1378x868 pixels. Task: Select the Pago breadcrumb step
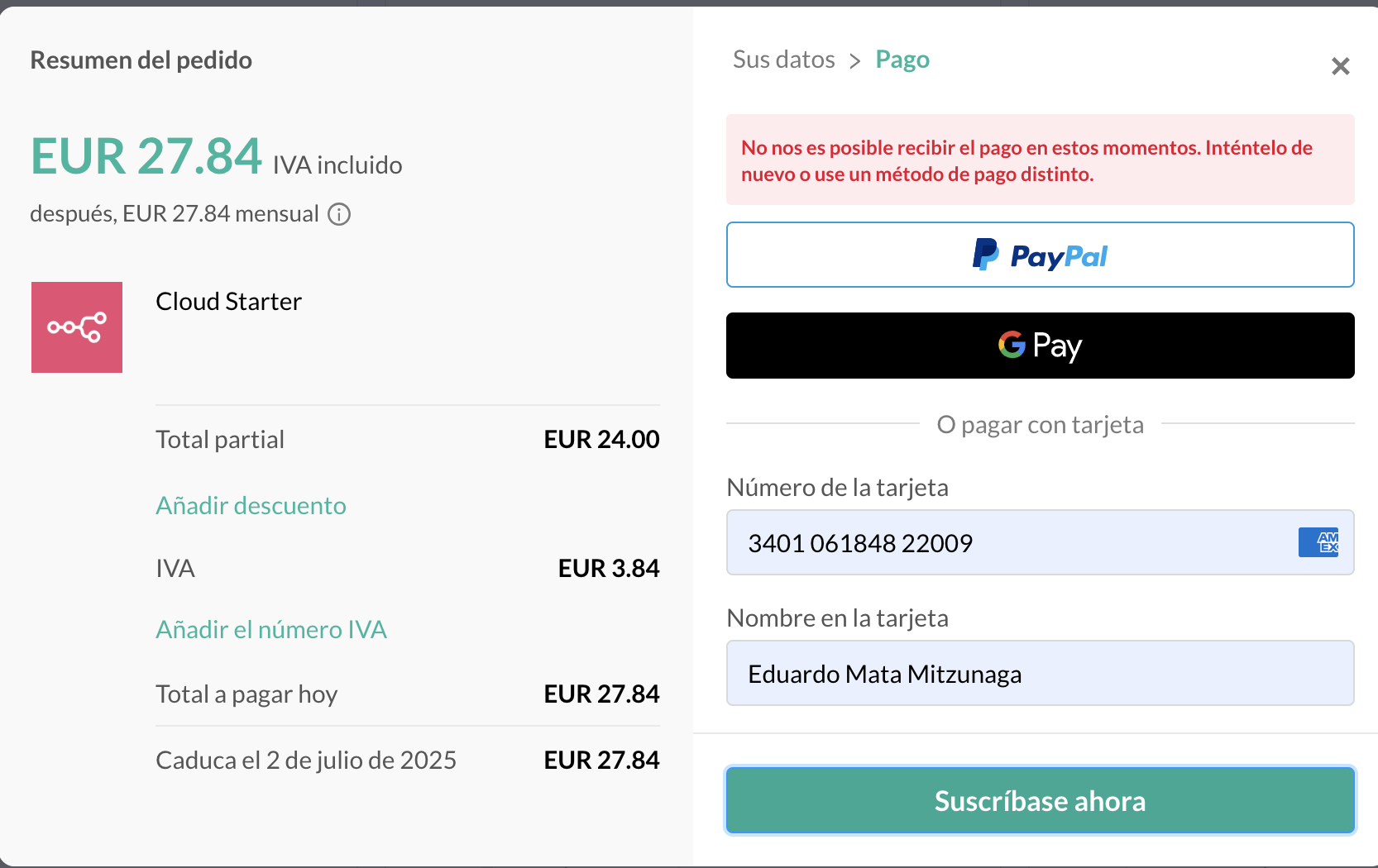(x=902, y=60)
